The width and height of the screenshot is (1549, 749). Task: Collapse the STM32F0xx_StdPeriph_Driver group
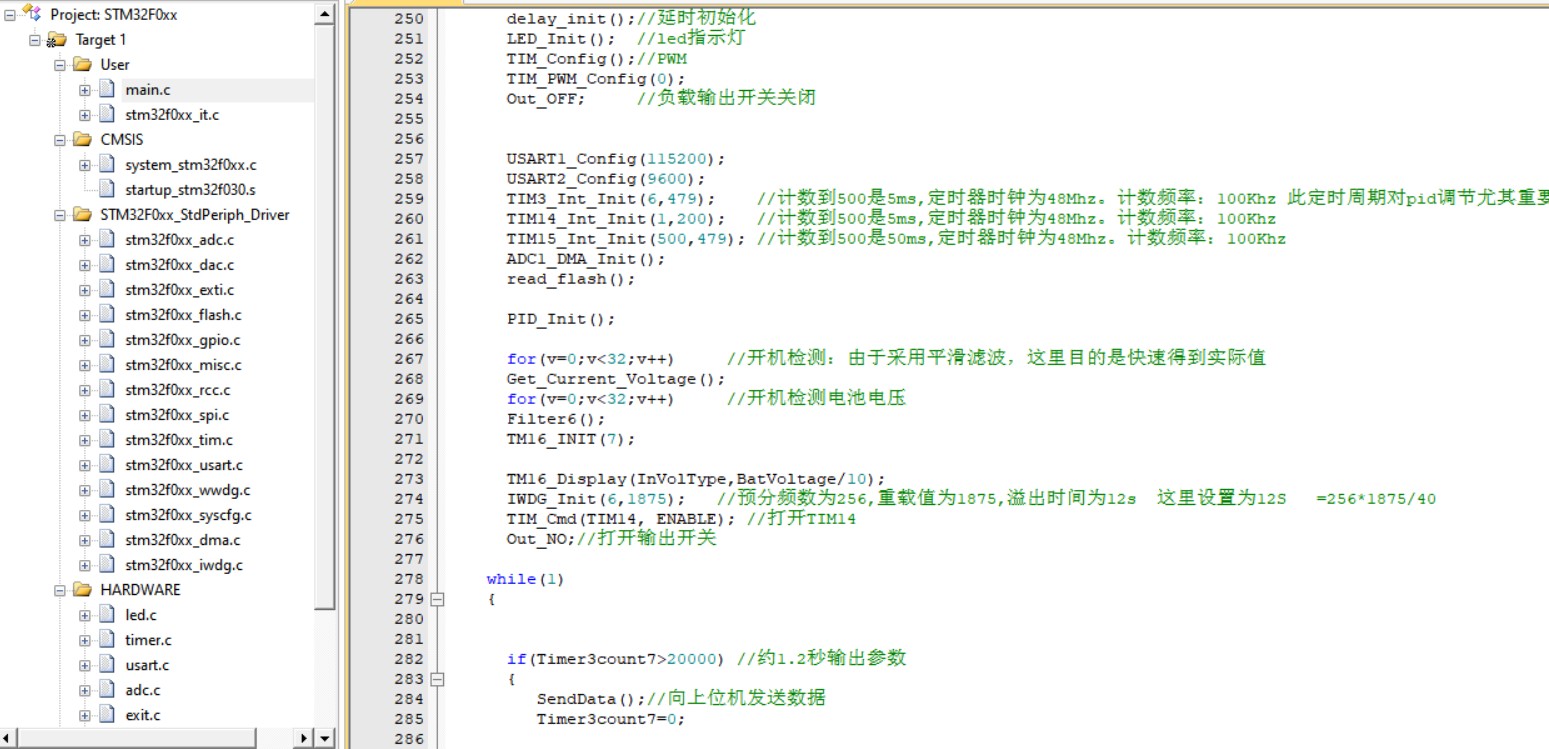(x=60, y=215)
